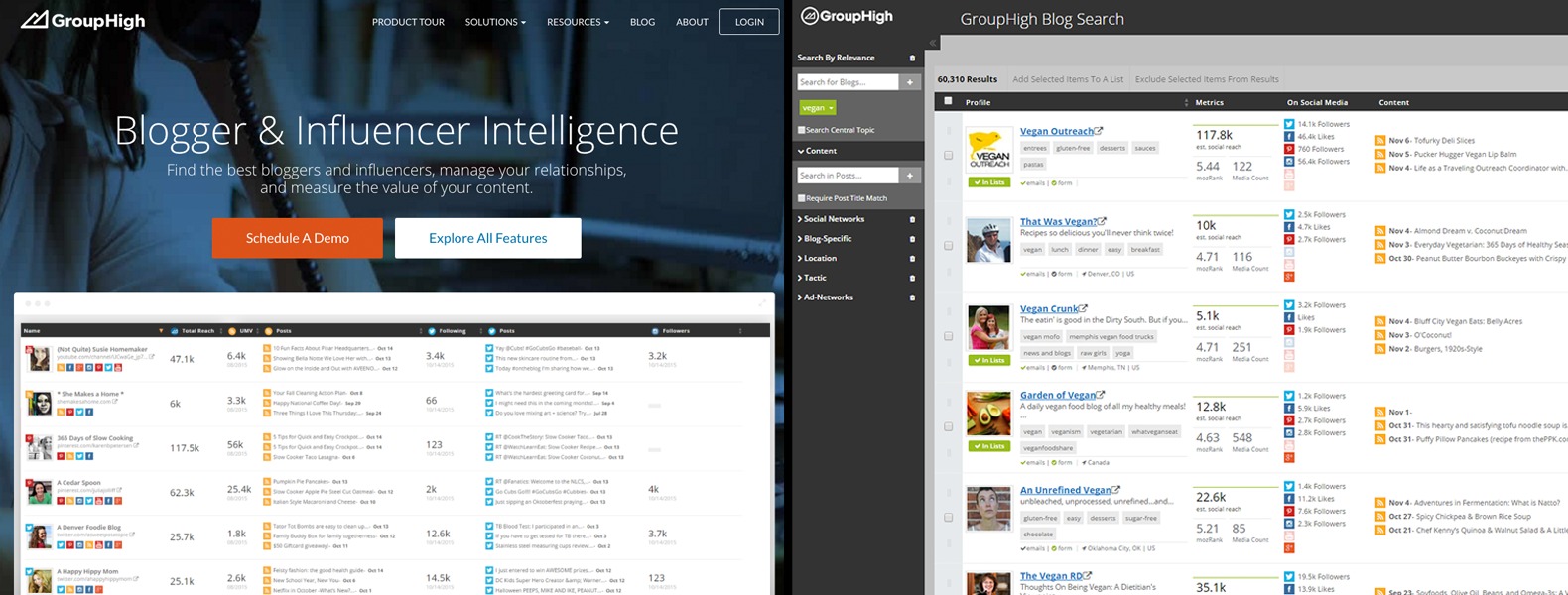
Task: Check the select-all box in Profile header
Action: (x=948, y=101)
